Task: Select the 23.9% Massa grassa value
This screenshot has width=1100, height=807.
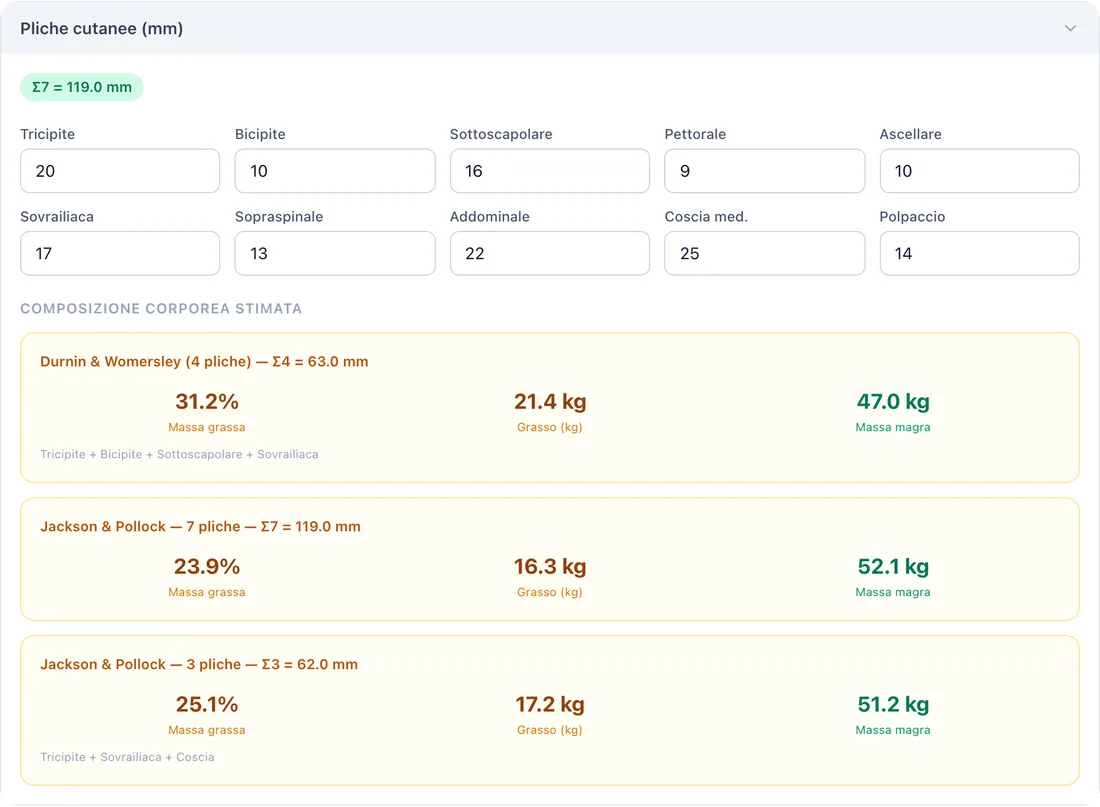Action: coord(207,566)
